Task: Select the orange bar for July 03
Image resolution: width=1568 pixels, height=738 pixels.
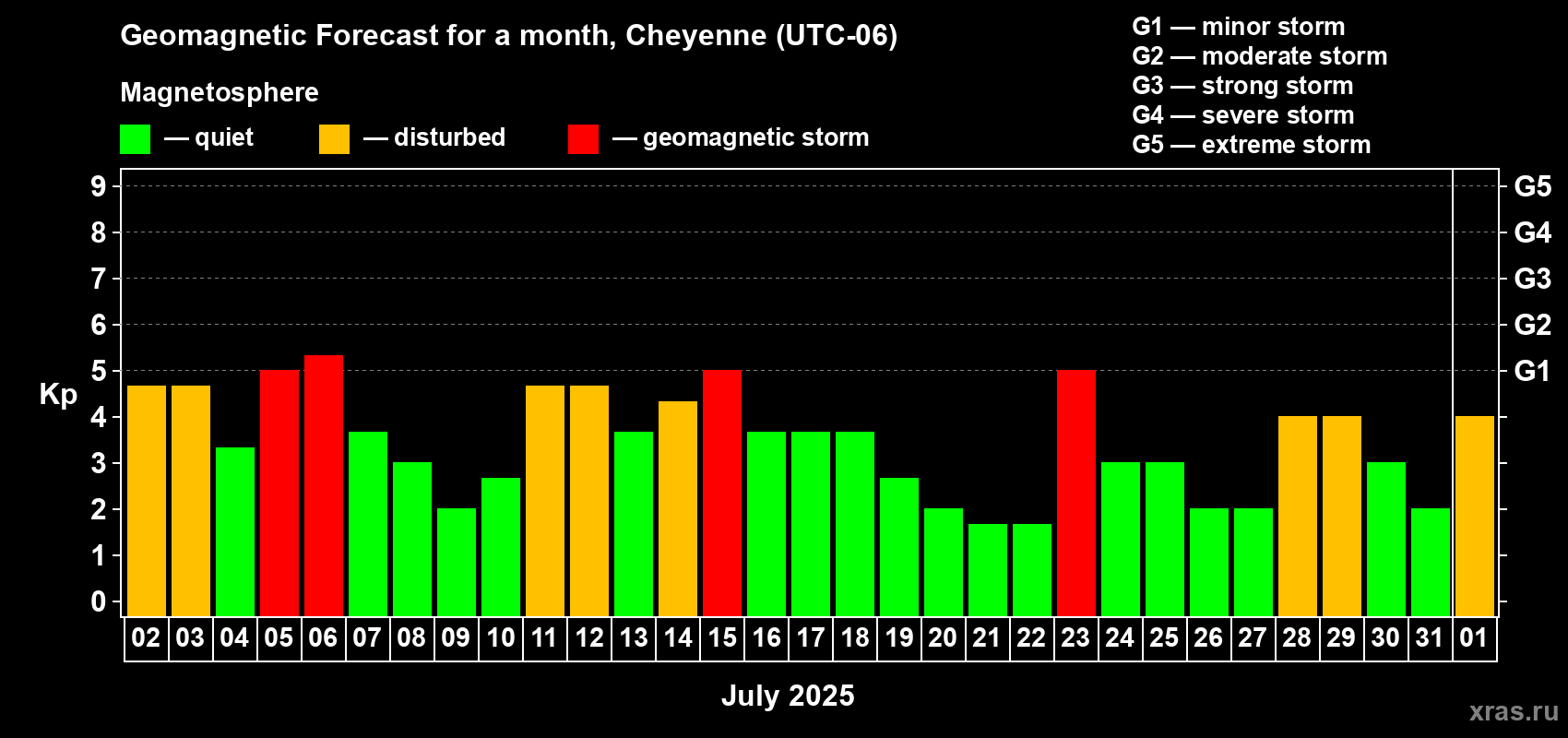Action: click(191, 501)
